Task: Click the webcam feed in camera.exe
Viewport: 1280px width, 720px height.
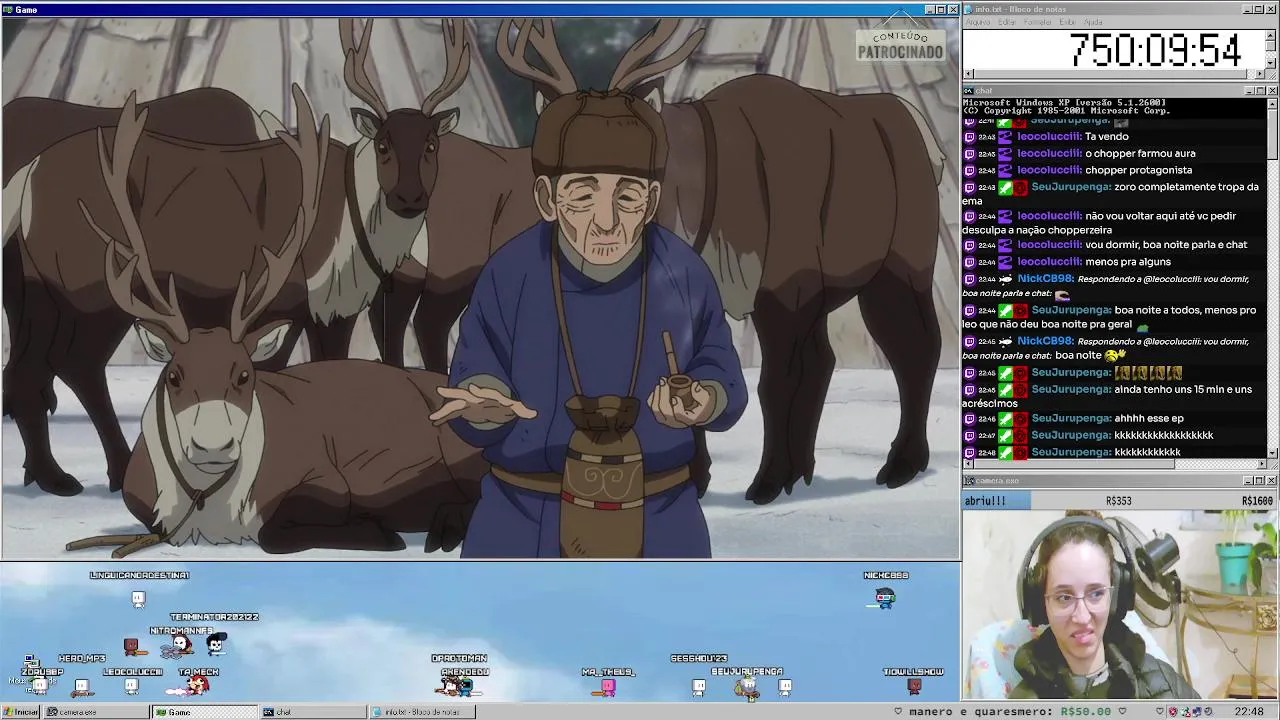Action: pos(1120,605)
